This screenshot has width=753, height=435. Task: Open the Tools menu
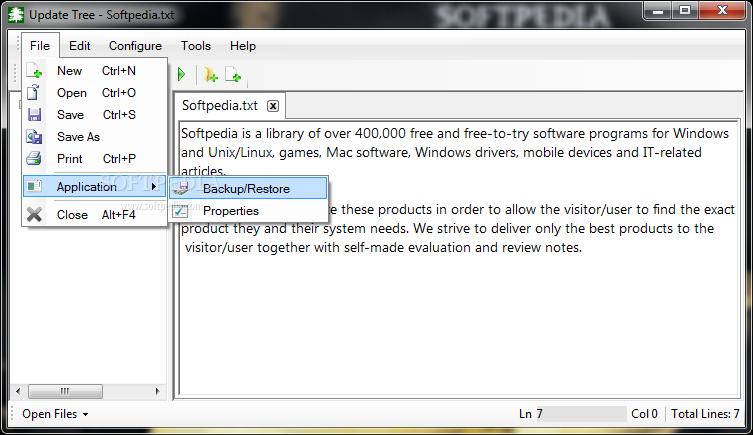click(195, 46)
